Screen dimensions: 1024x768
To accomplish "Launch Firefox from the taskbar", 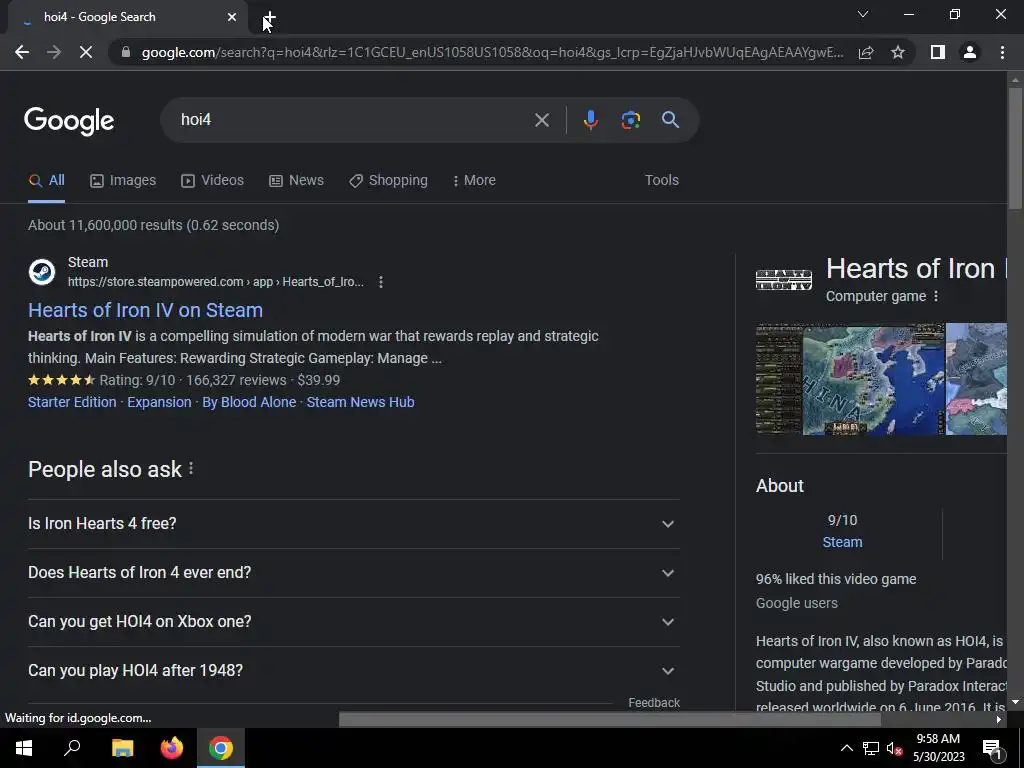I will pyautogui.click(x=172, y=748).
